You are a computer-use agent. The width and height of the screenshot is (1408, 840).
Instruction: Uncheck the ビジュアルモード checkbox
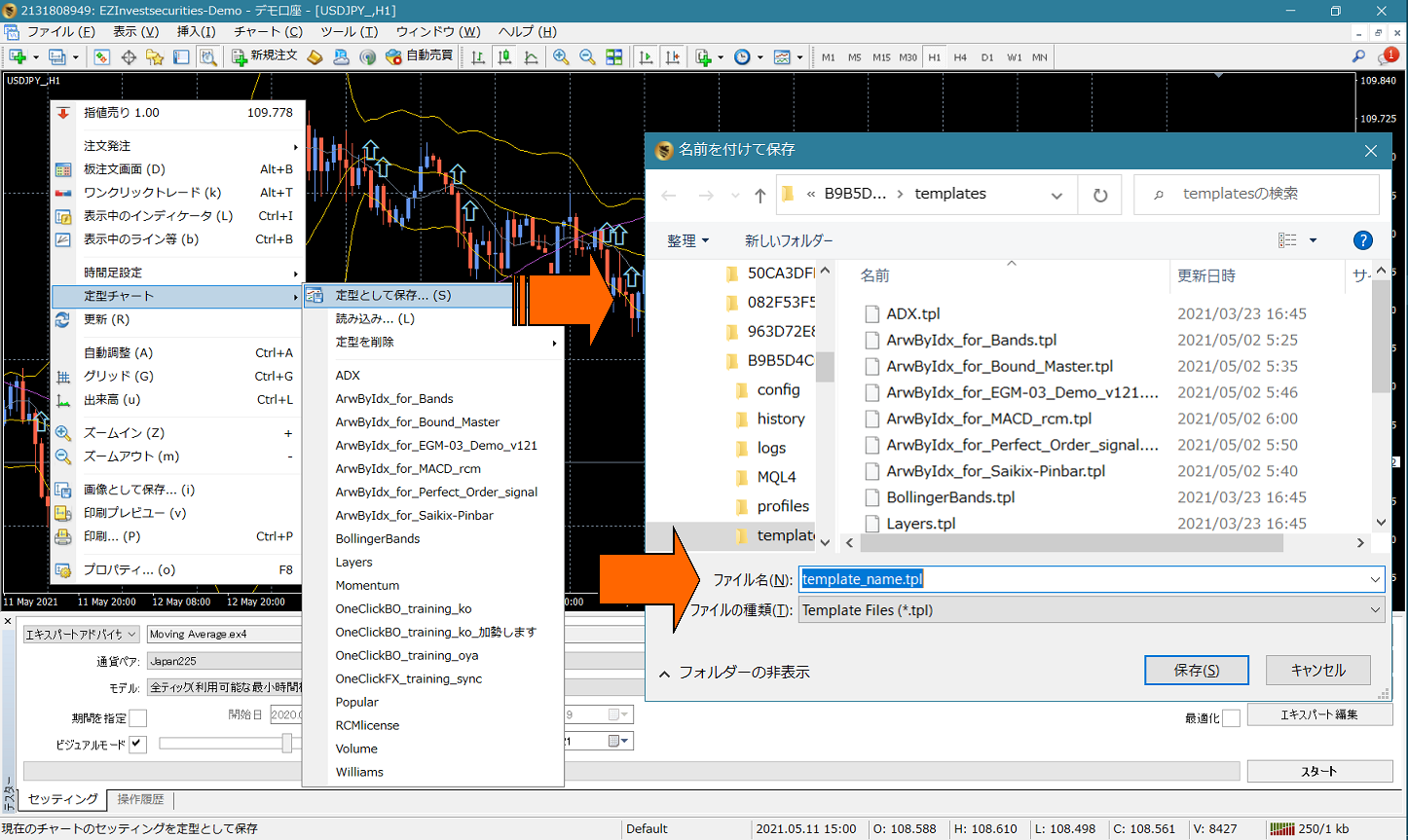[138, 745]
